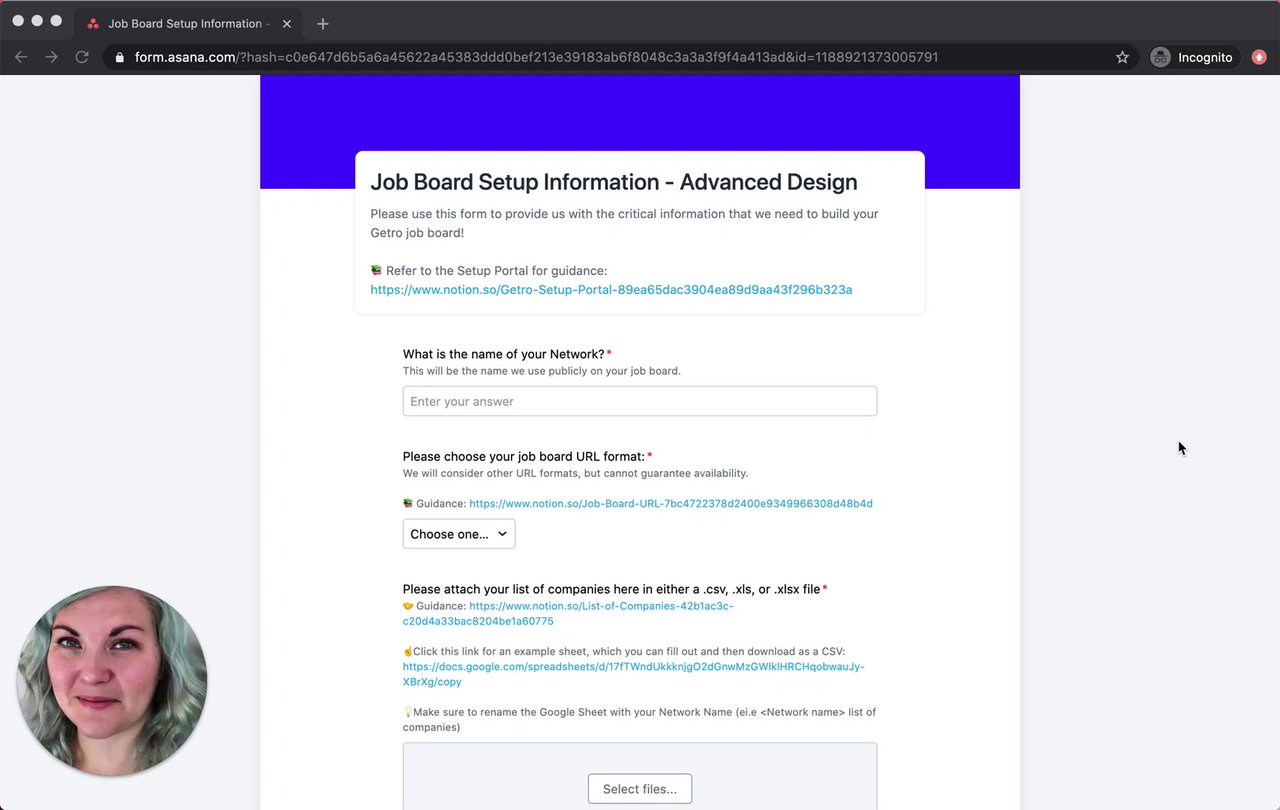Click the Select files... button
Viewport: 1280px width, 810px height.
coord(639,789)
